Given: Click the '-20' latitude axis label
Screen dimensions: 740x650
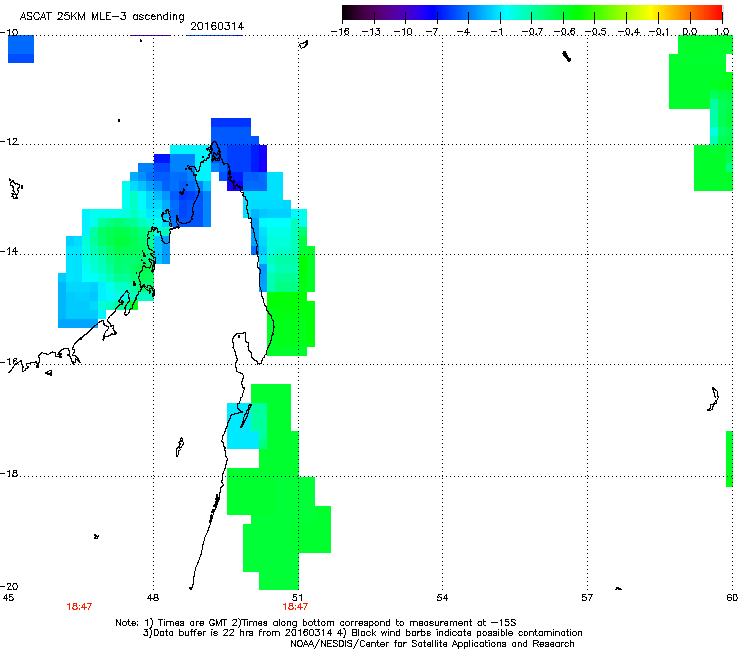Looking at the screenshot, I should click(x=9, y=587).
